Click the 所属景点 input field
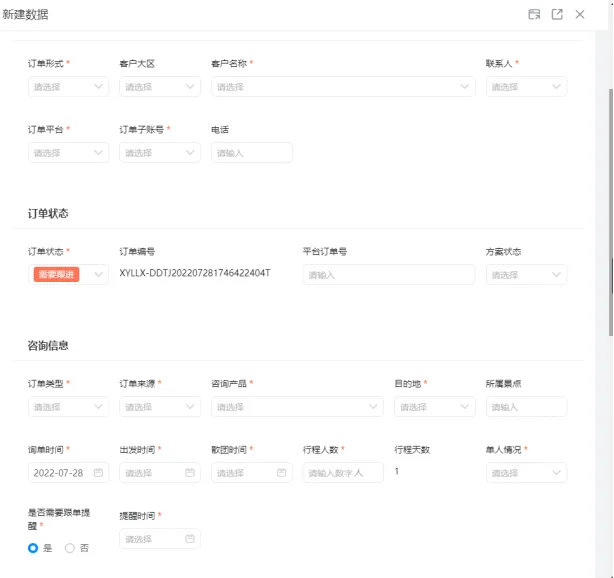The width and height of the screenshot is (614, 578). click(526, 406)
